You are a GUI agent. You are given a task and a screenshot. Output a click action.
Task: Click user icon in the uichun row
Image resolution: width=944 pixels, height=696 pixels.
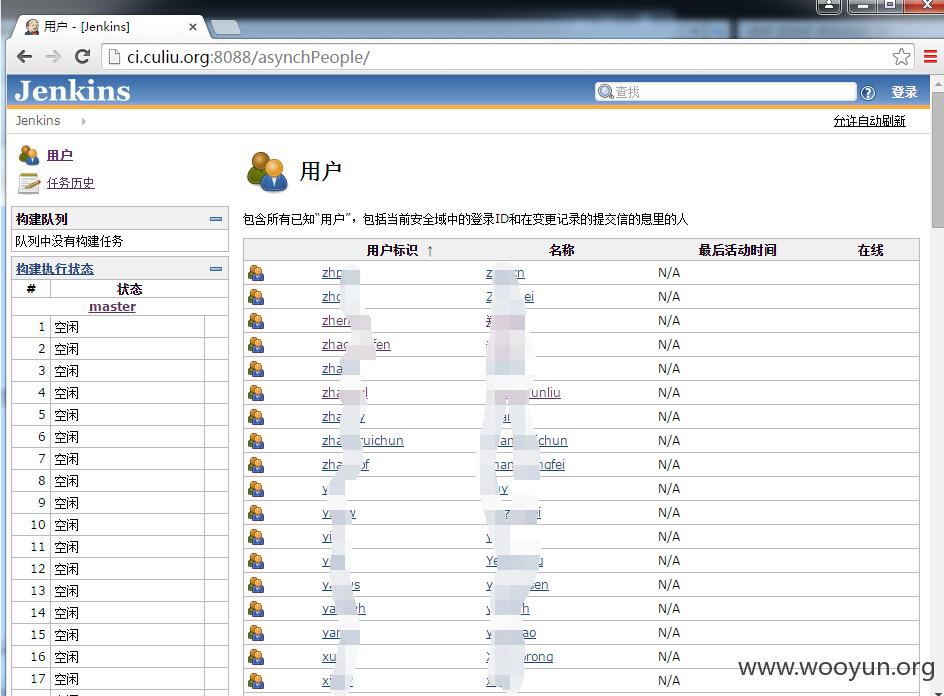tap(256, 441)
